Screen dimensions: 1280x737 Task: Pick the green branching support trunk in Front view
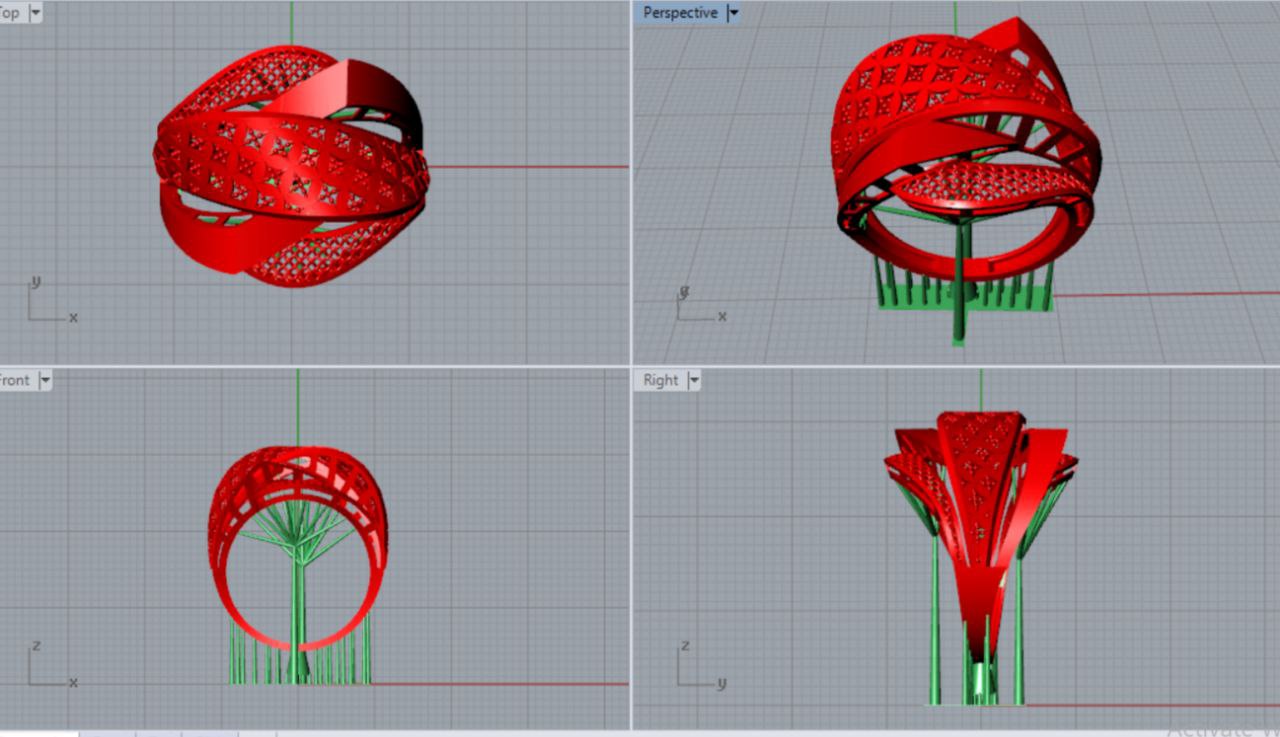tap(297, 600)
